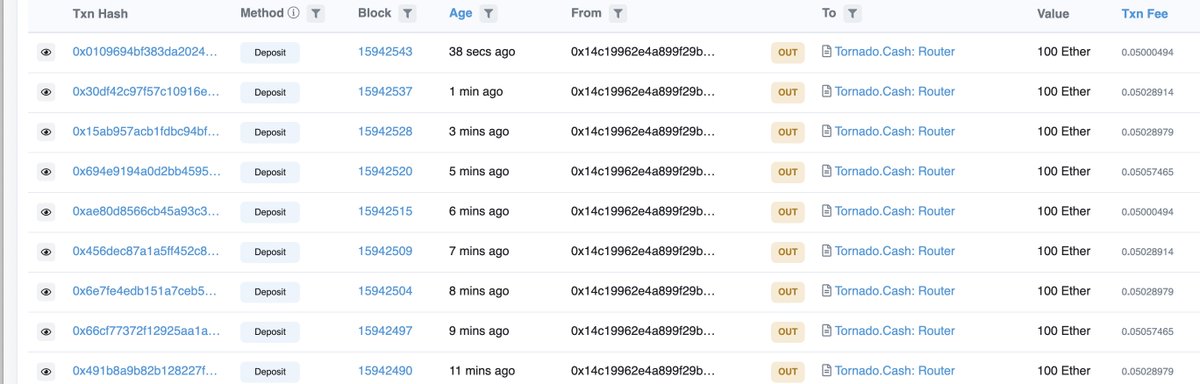Select From address in the 38 secs ago row
The height and width of the screenshot is (384, 1200).
(x=643, y=52)
